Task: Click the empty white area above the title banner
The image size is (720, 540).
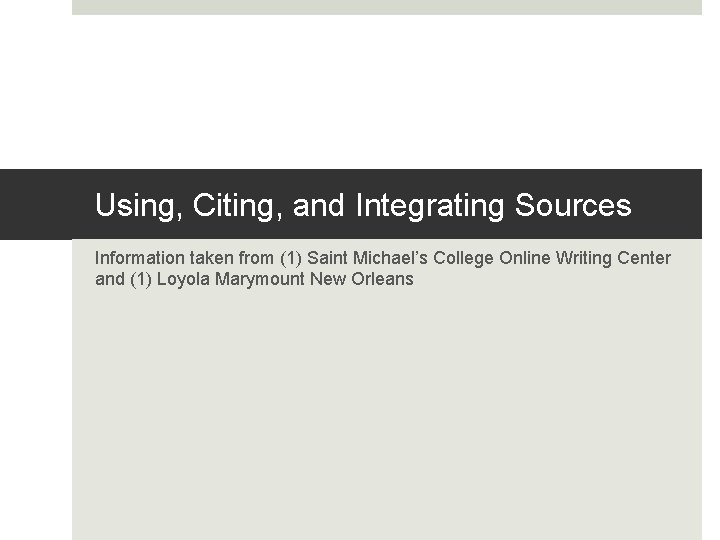Action: click(387, 90)
